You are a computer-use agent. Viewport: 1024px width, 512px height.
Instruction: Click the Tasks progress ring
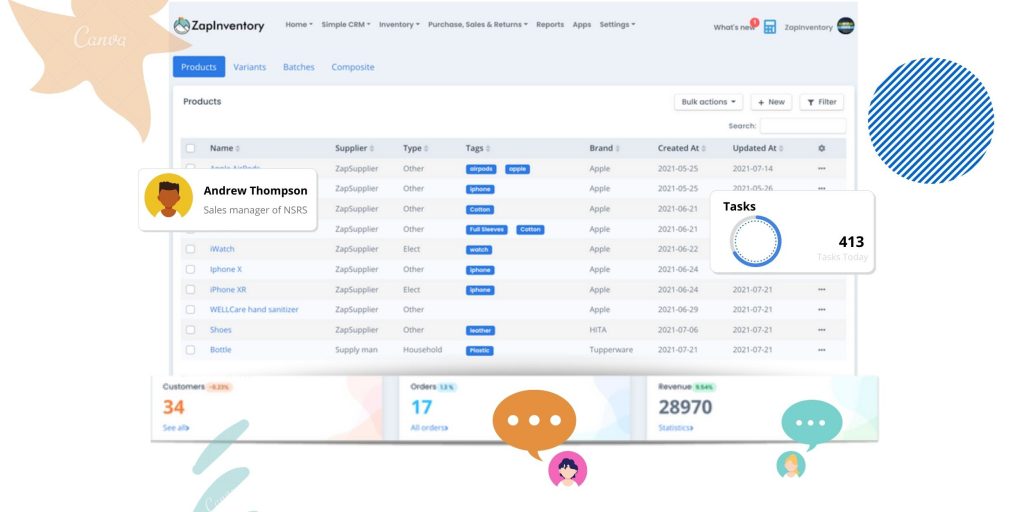tap(756, 241)
